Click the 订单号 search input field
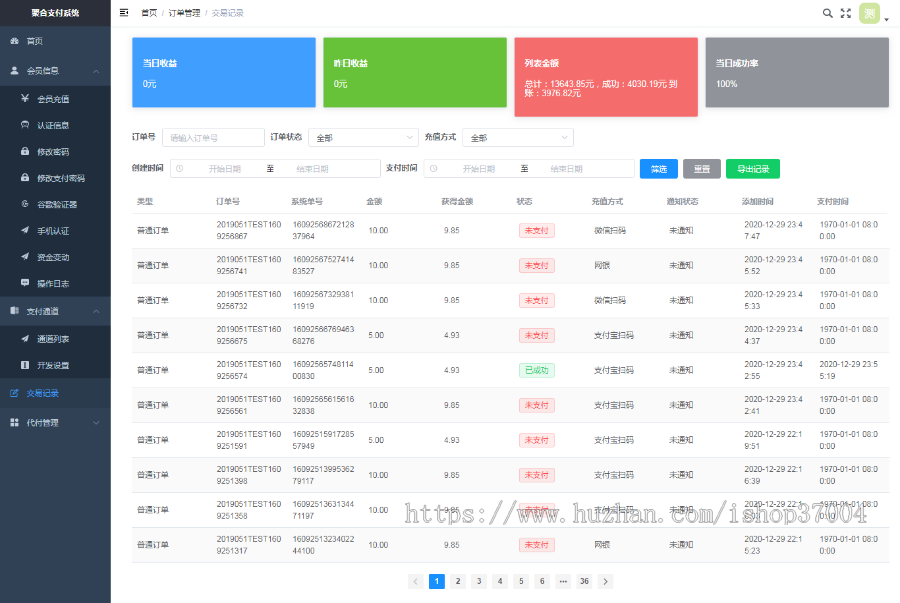900x603 pixels. click(212, 137)
